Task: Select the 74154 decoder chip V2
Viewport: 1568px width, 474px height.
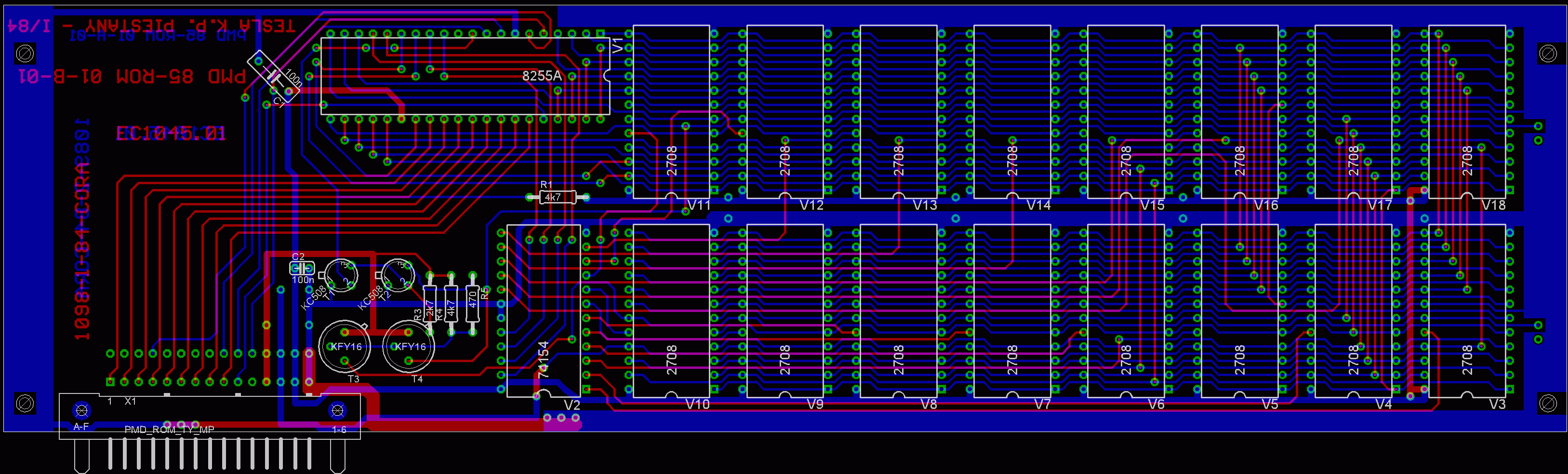Action: [x=543, y=311]
